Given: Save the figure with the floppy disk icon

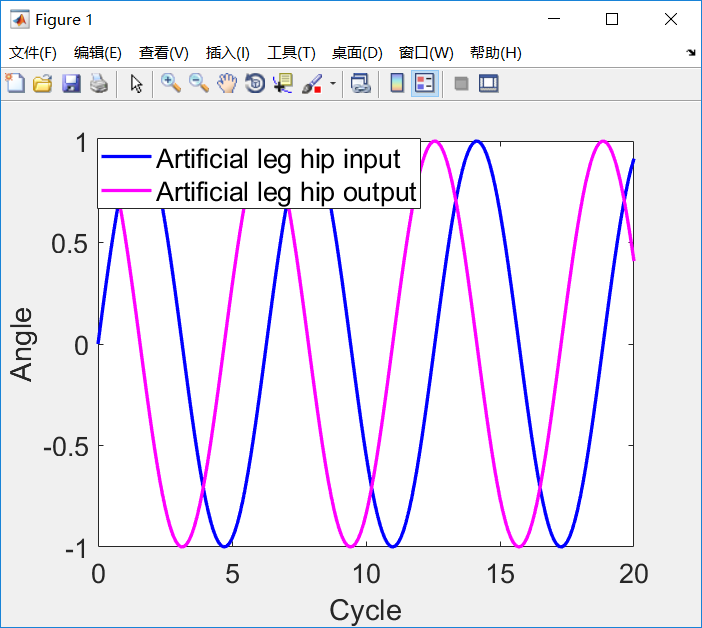Looking at the screenshot, I should [x=71, y=83].
